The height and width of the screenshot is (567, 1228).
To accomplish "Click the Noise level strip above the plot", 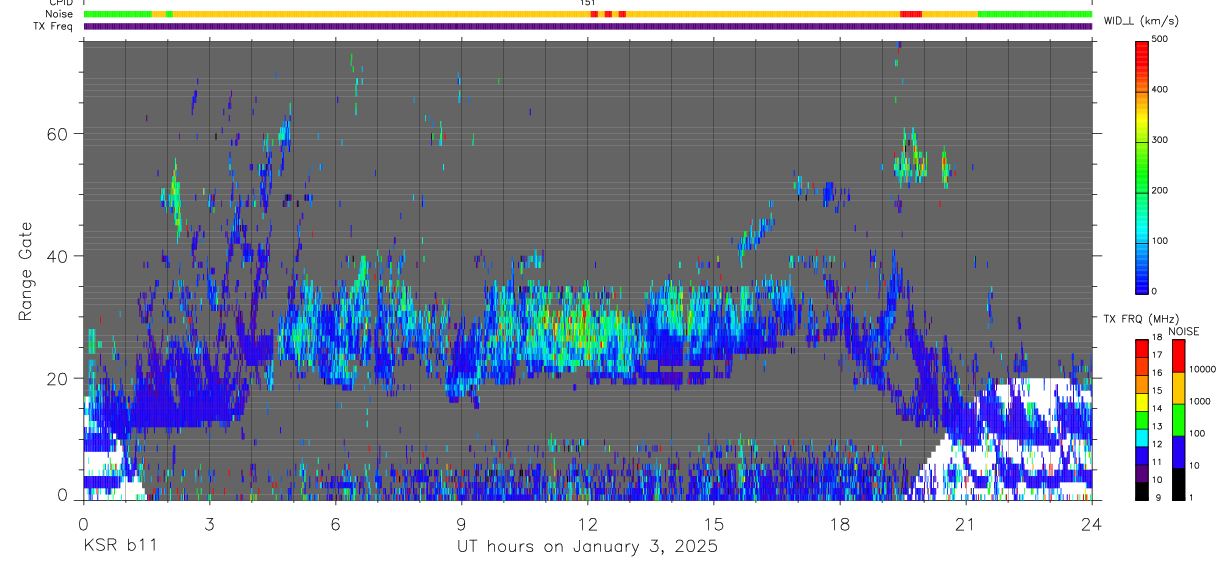I will (588, 14).
